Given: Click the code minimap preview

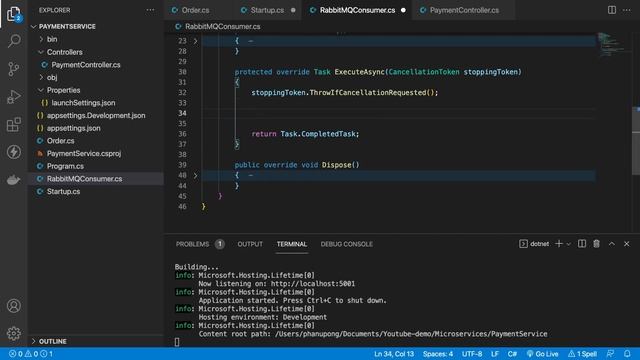Looking at the screenshot, I should coord(613,44).
